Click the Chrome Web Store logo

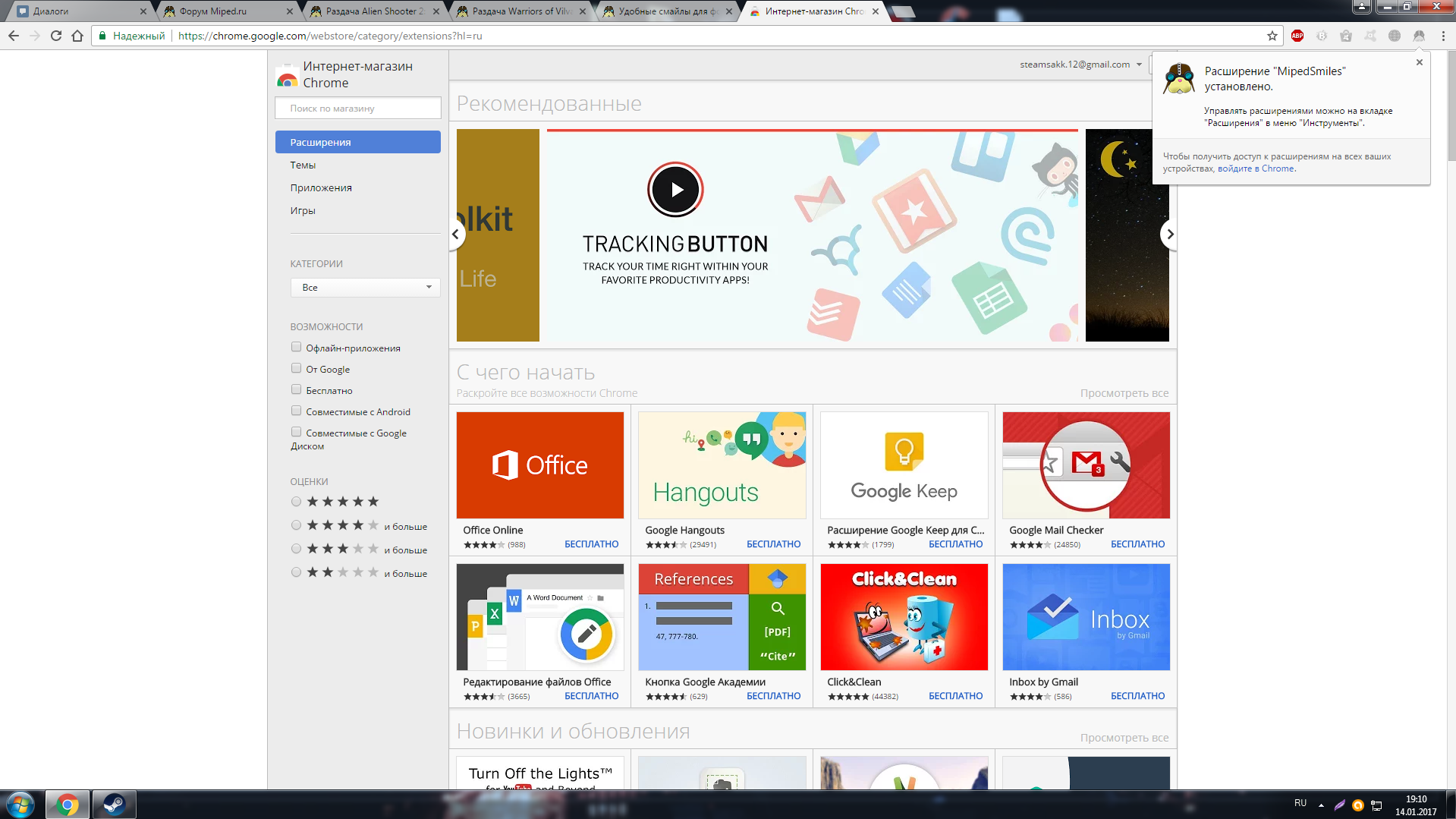point(288,75)
